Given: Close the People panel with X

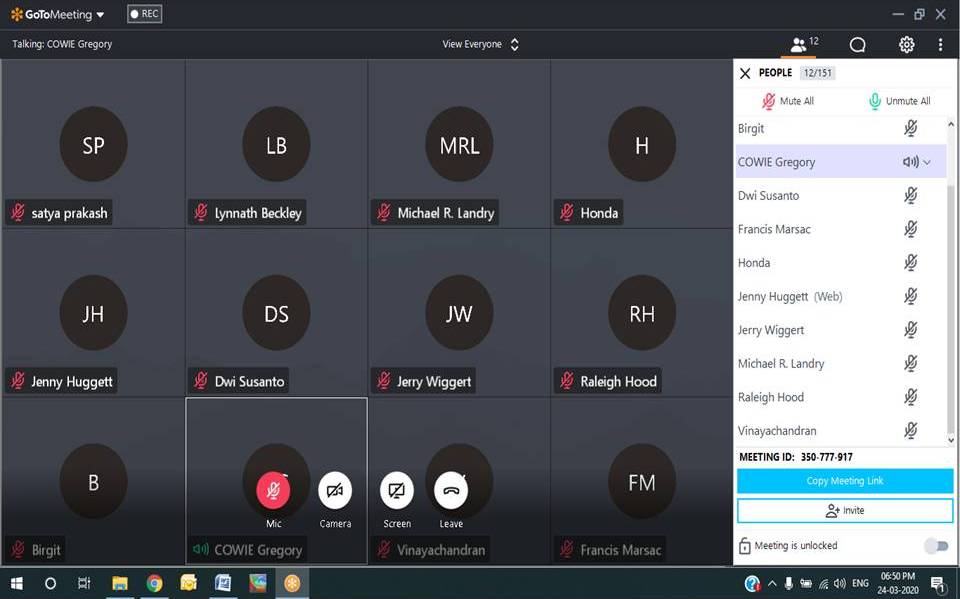Looking at the screenshot, I should pyautogui.click(x=744, y=73).
